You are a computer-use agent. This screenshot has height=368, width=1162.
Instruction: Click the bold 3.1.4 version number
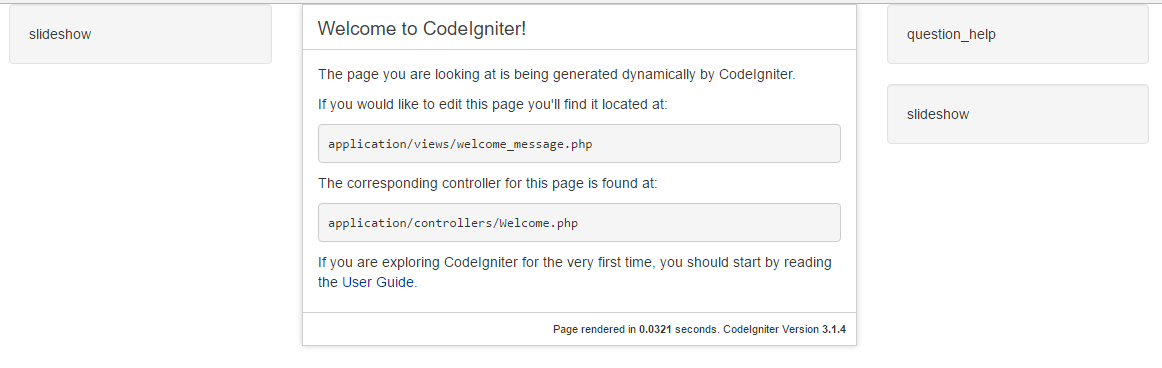[834, 329]
